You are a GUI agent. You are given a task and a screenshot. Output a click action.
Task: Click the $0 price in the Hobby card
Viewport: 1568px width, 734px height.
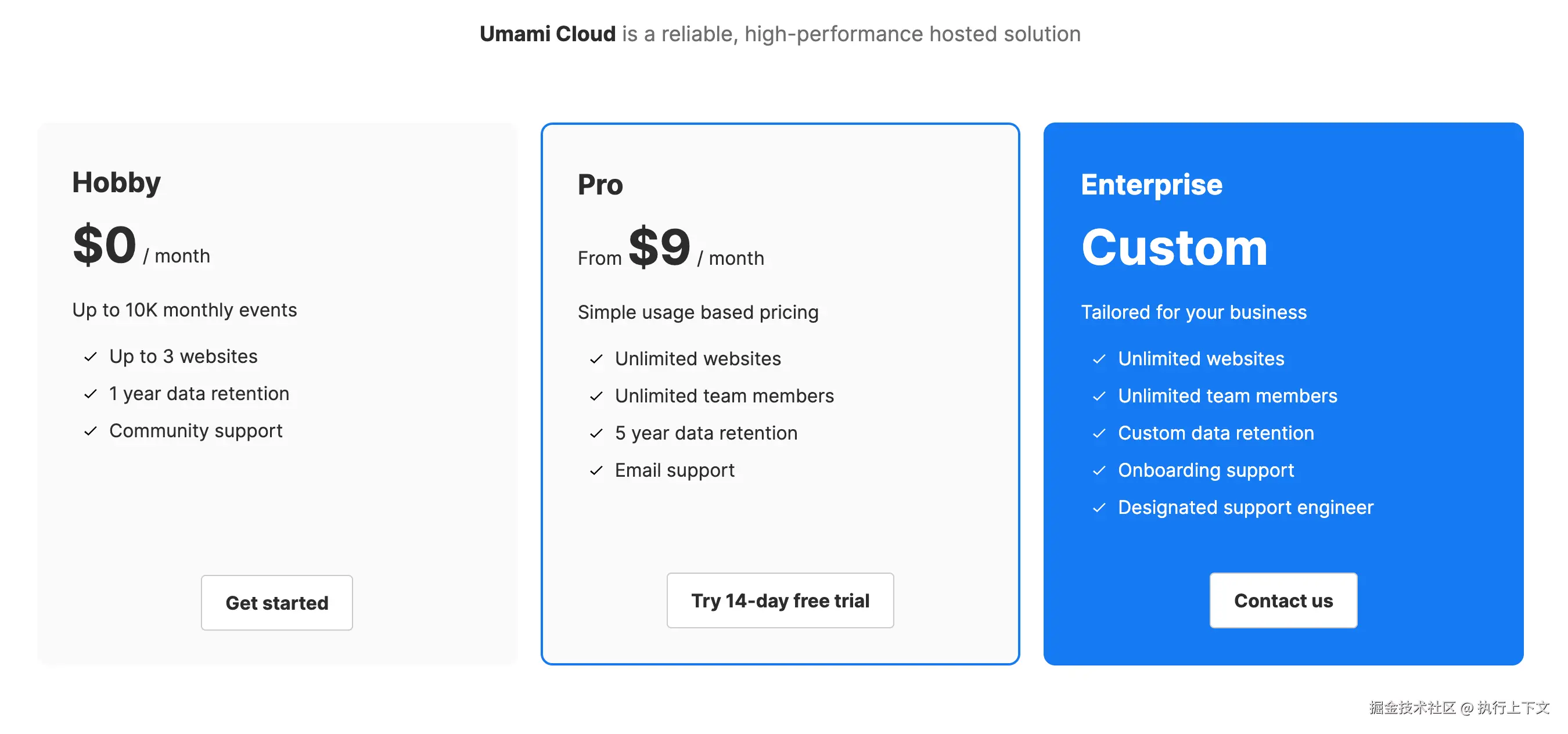click(104, 244)
